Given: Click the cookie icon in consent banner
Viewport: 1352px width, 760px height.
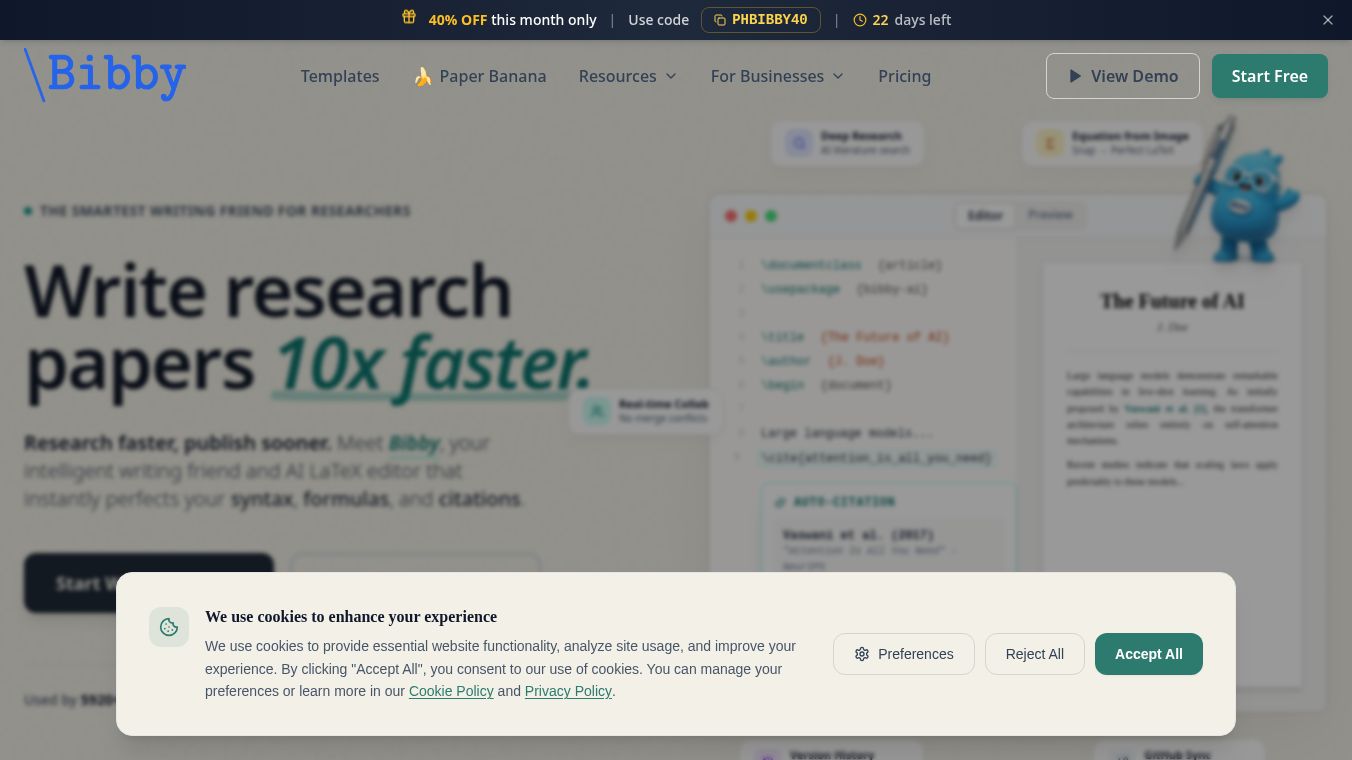Looking at the screenshot, I should [169, 627].
